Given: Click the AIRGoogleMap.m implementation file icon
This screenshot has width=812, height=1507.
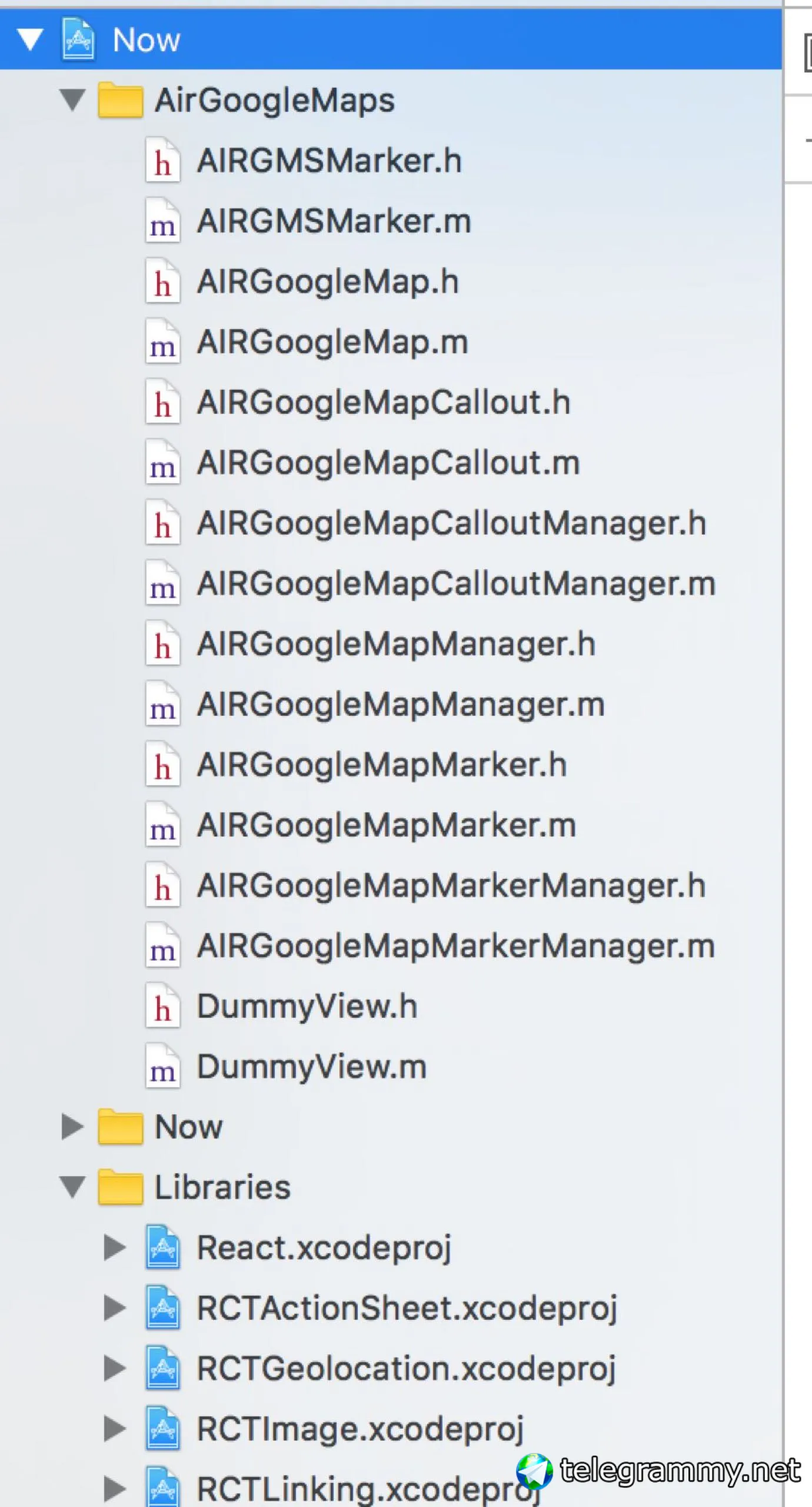Looking at the screenshot, I should coord(162,342).
